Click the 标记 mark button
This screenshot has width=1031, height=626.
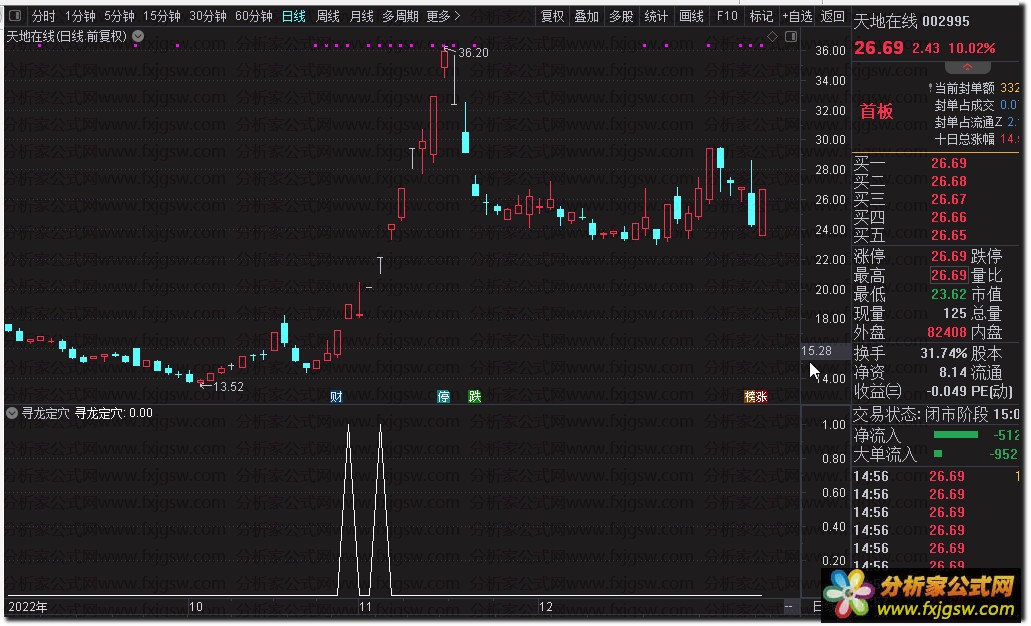(x=761, y=16)
